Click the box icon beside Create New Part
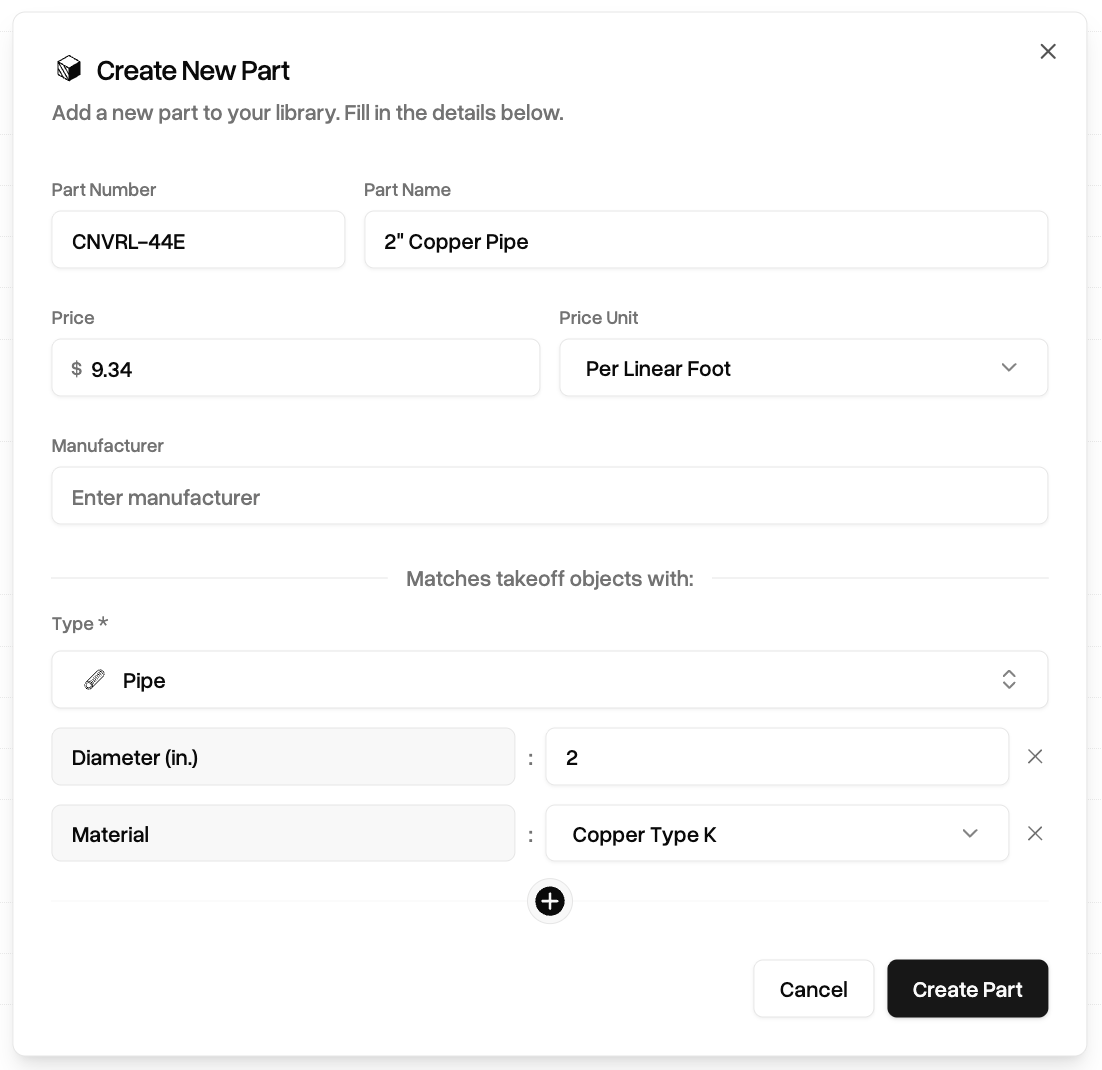The height and width of the screenshot is (1070, 1102). click(69, 69)
